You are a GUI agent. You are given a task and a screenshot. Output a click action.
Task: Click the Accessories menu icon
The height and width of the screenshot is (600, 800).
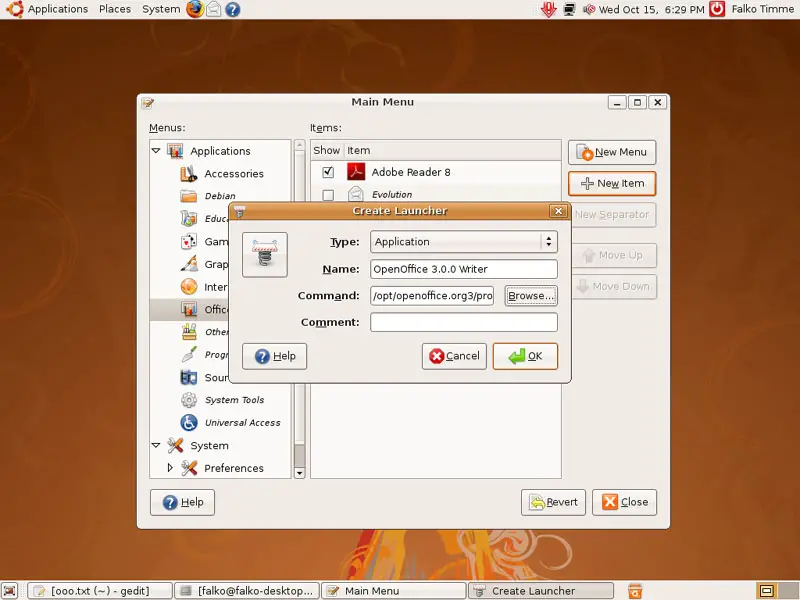(189, 173)
